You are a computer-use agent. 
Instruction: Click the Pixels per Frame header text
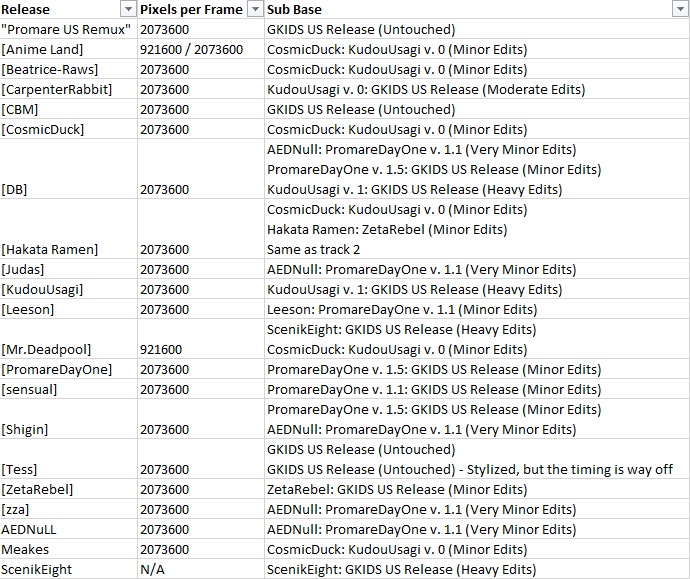pyautogui.click(x=191, y=10)
